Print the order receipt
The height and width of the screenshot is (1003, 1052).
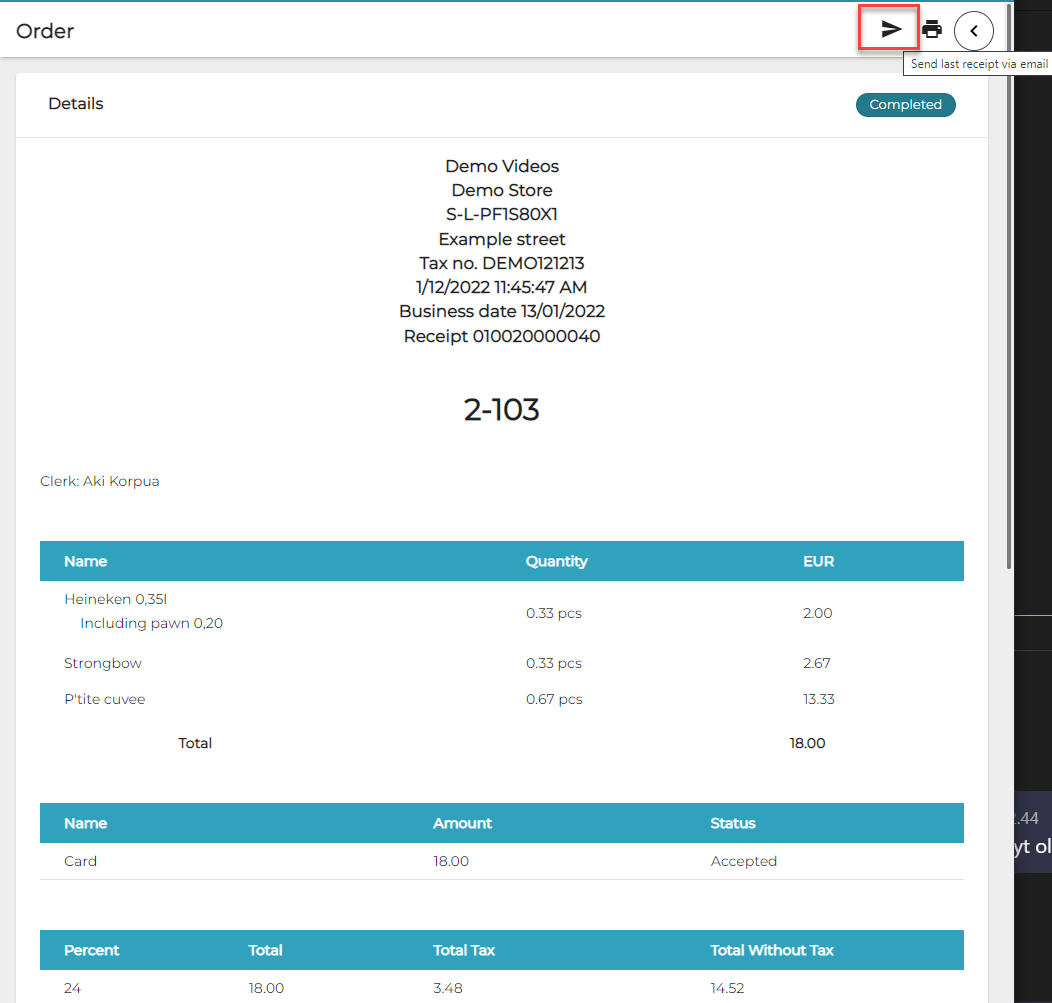coord(932,30)
